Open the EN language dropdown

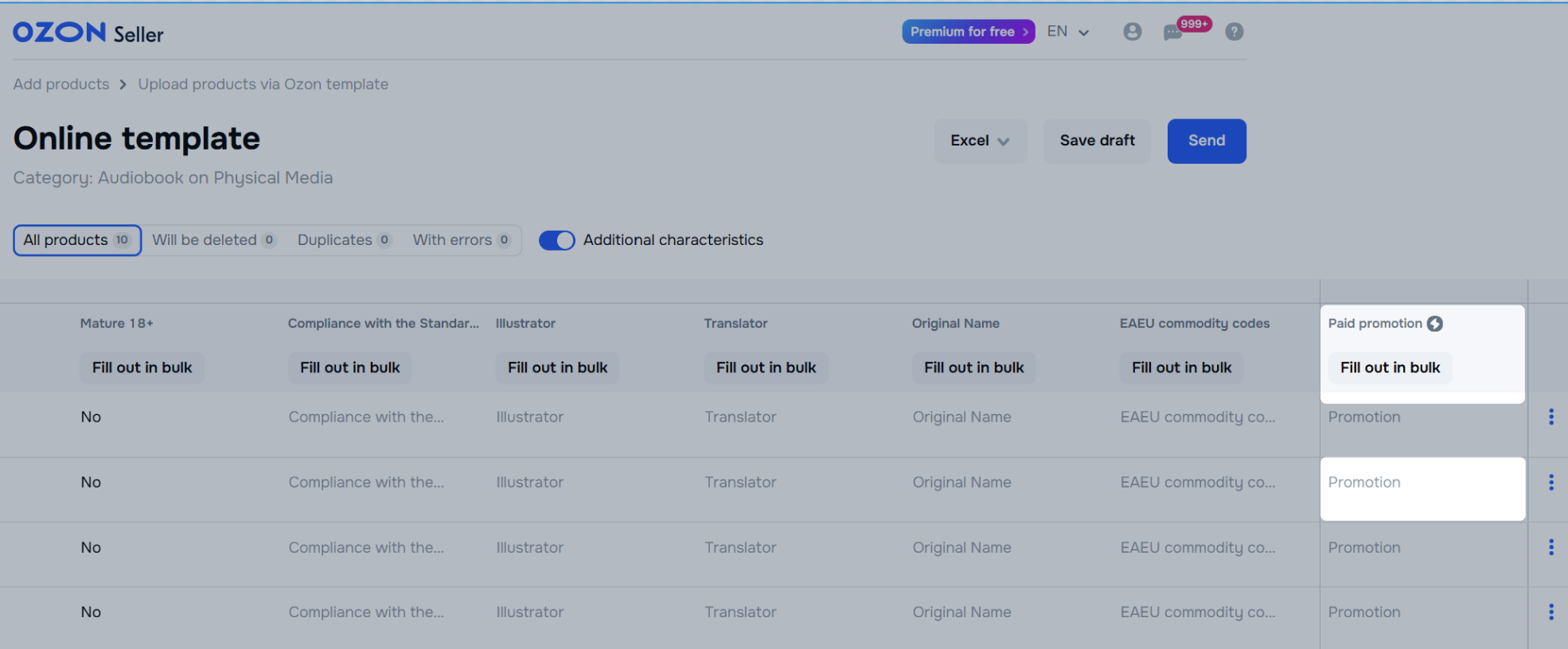1068,32
